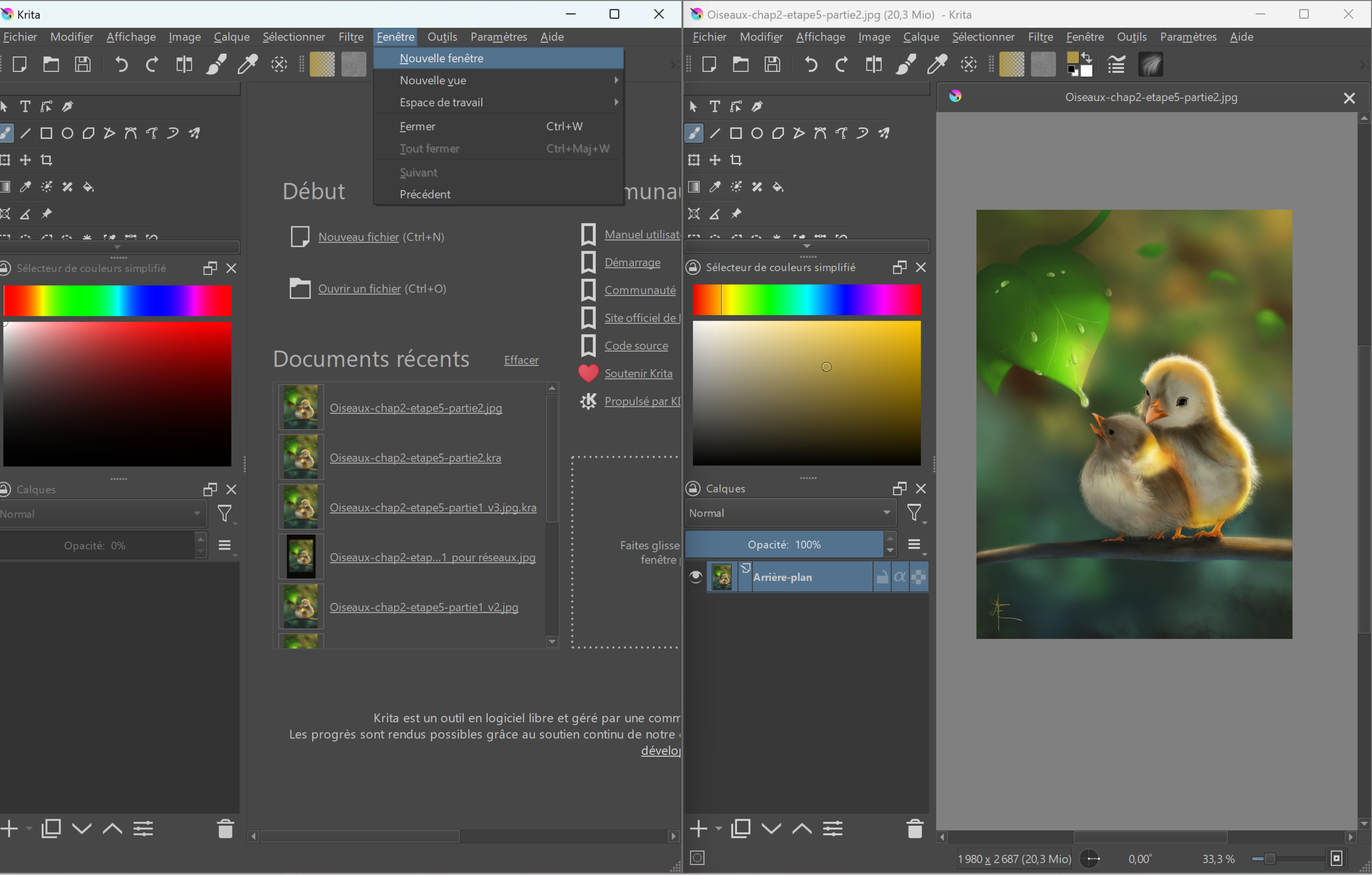This screenshot has width=1372, height=875.
Task: Delete layer using trash icon in right Calques panel
Action: (914, 828)
